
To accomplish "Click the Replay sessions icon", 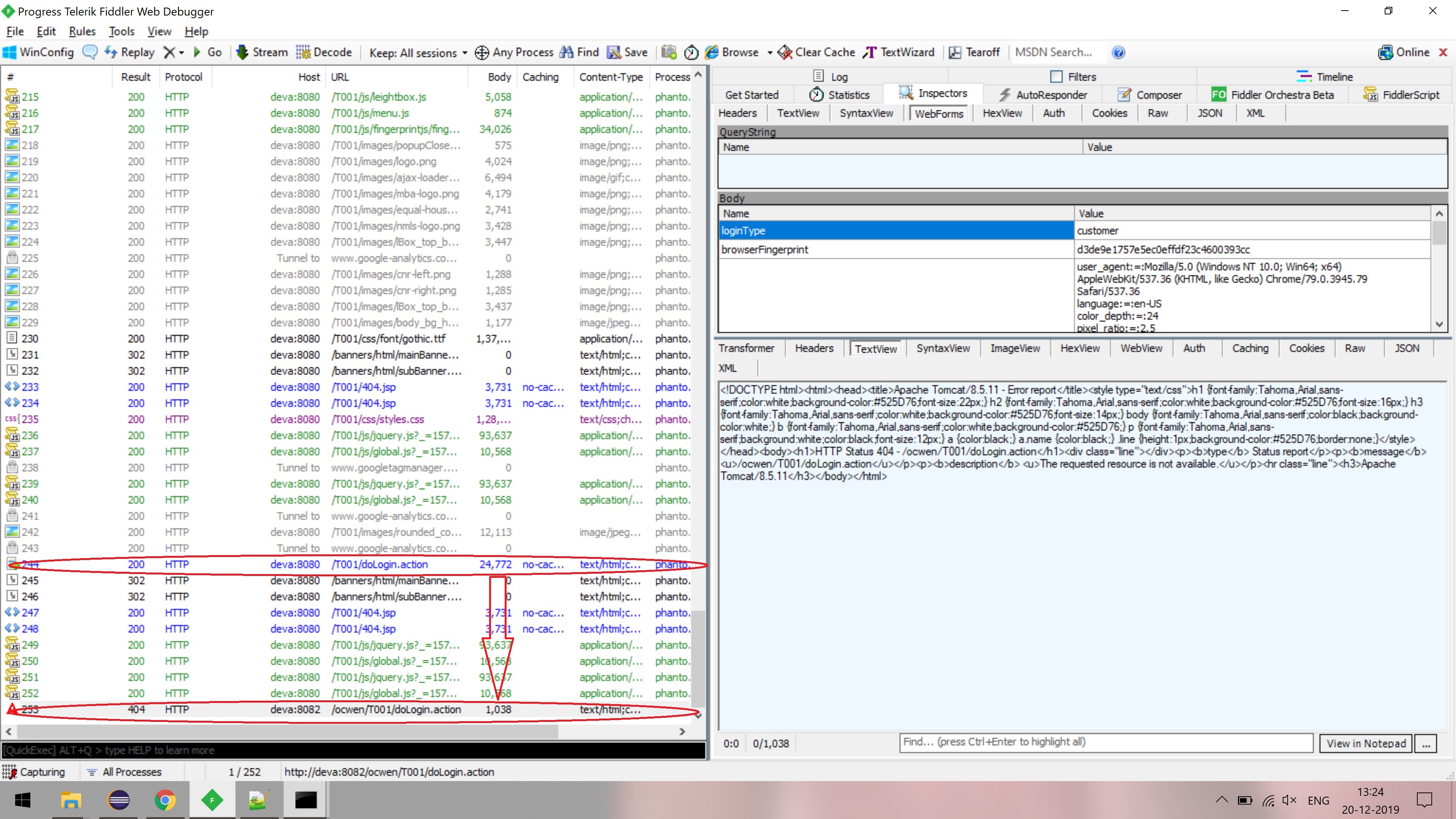I will pos(111,53).
